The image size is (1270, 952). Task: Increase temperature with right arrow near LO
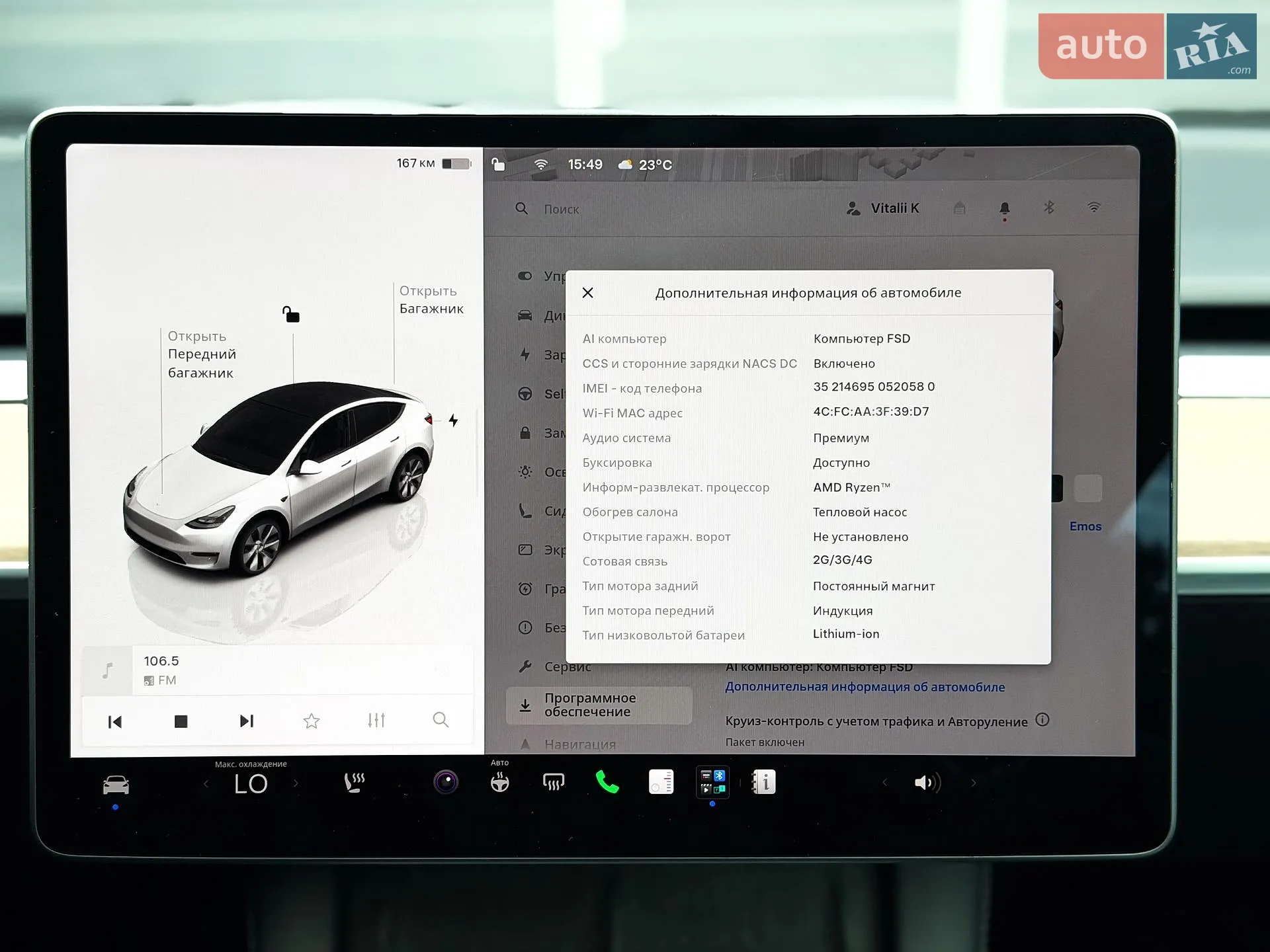click(x=296, y=783)
